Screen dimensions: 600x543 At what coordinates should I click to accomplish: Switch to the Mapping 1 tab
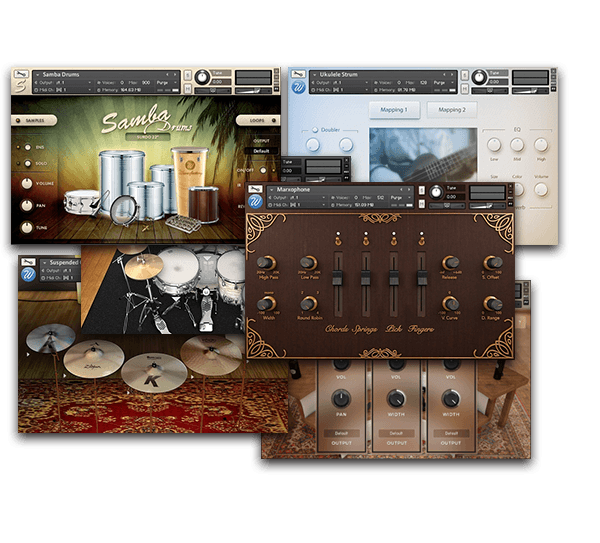click(394, 110)
